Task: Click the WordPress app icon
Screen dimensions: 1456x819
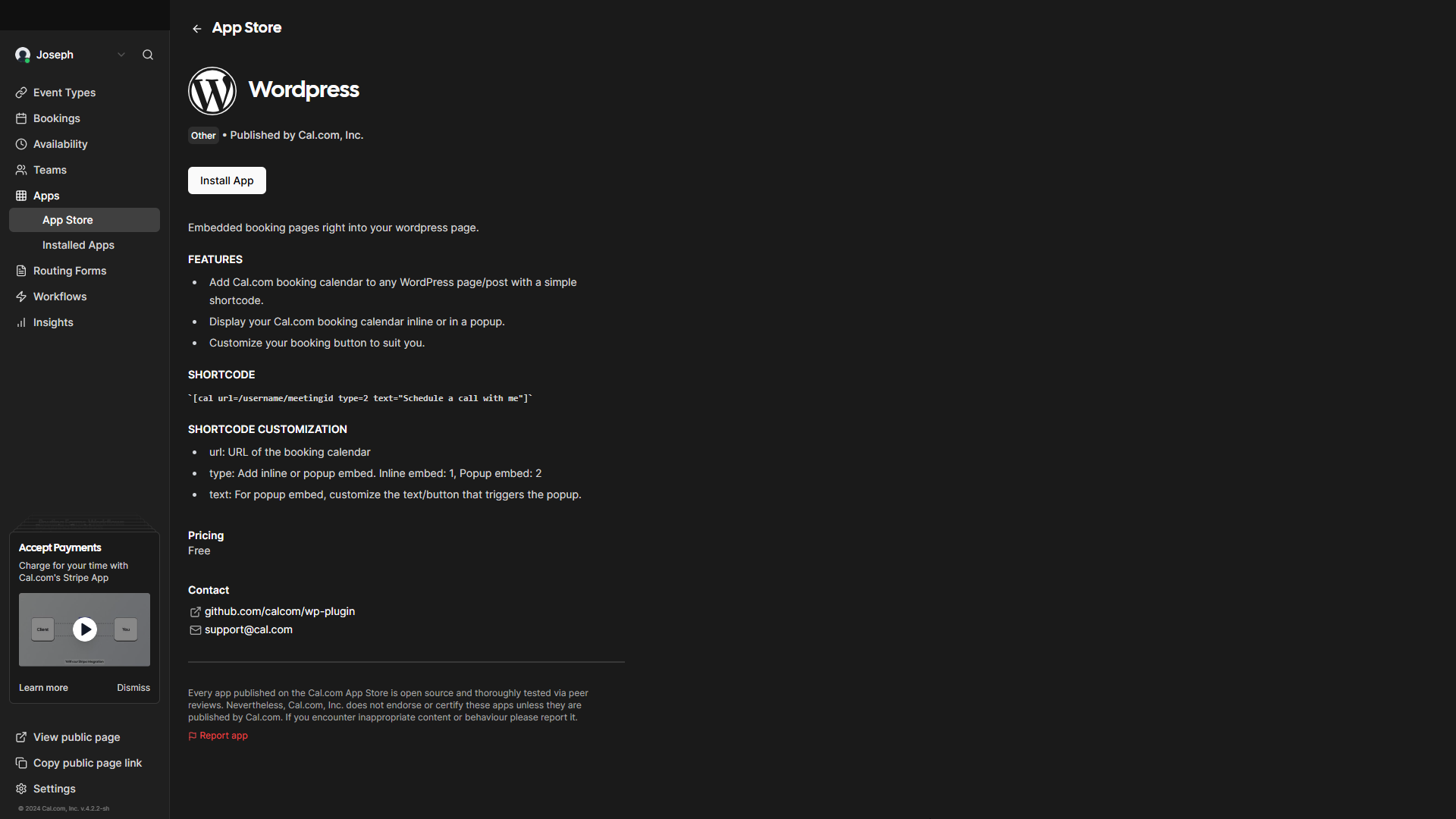Action: (x=212, y=91)
